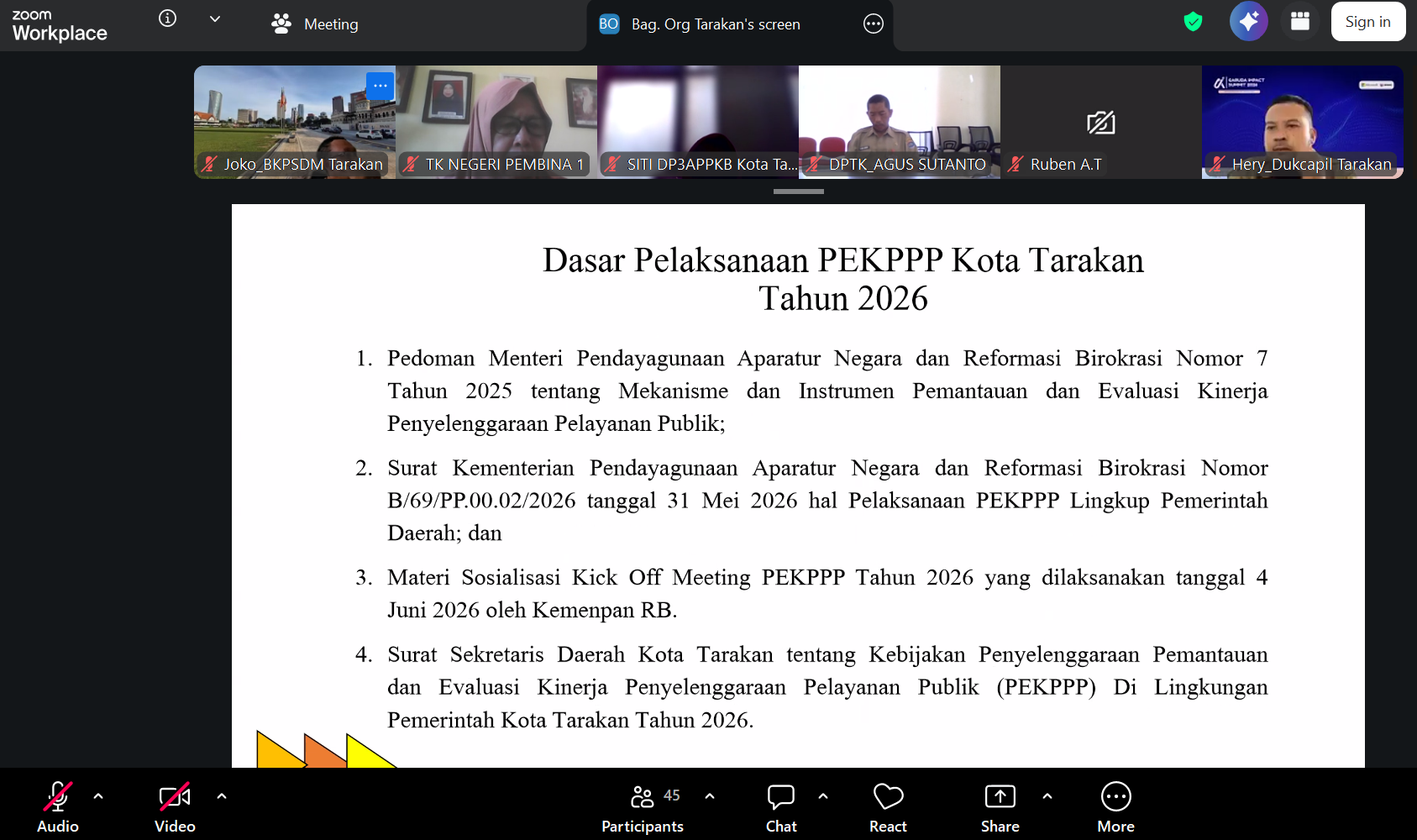Expand video settings caret
The height and width of the screenshot is (840, 1417).
pos(222,795)
